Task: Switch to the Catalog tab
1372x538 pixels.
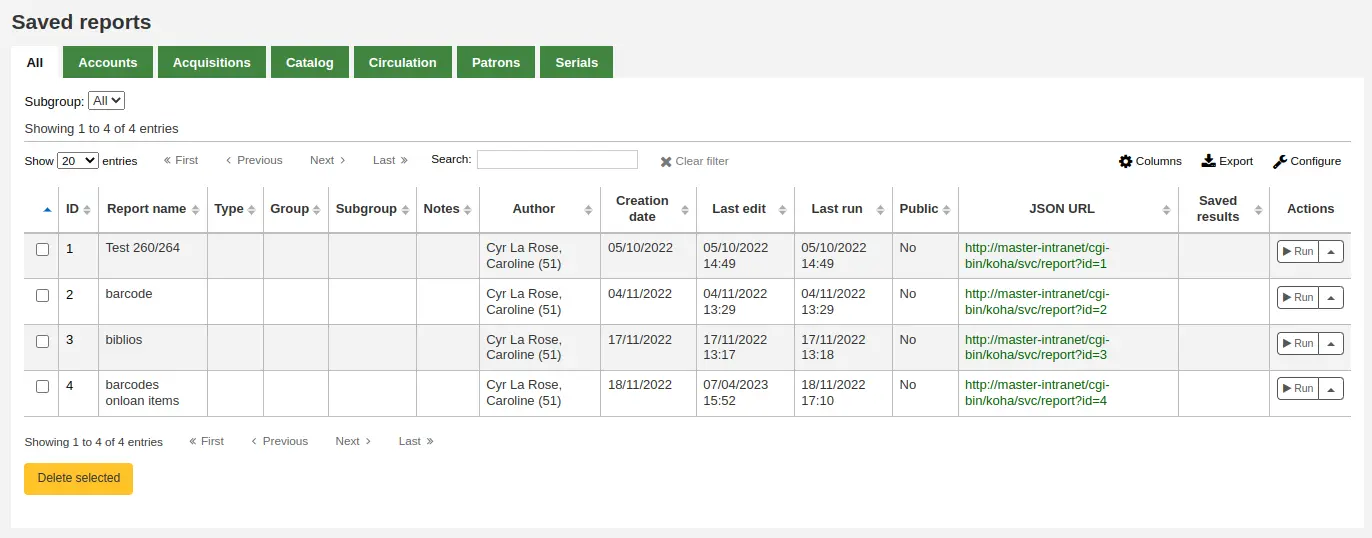Action: click(x=310, y=62)
